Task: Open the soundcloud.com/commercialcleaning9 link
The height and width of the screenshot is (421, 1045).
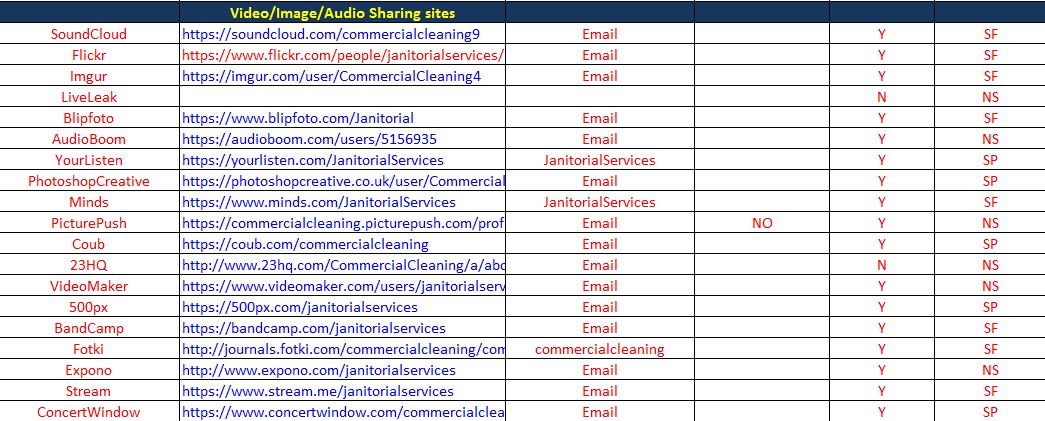Action: point(331,34)
